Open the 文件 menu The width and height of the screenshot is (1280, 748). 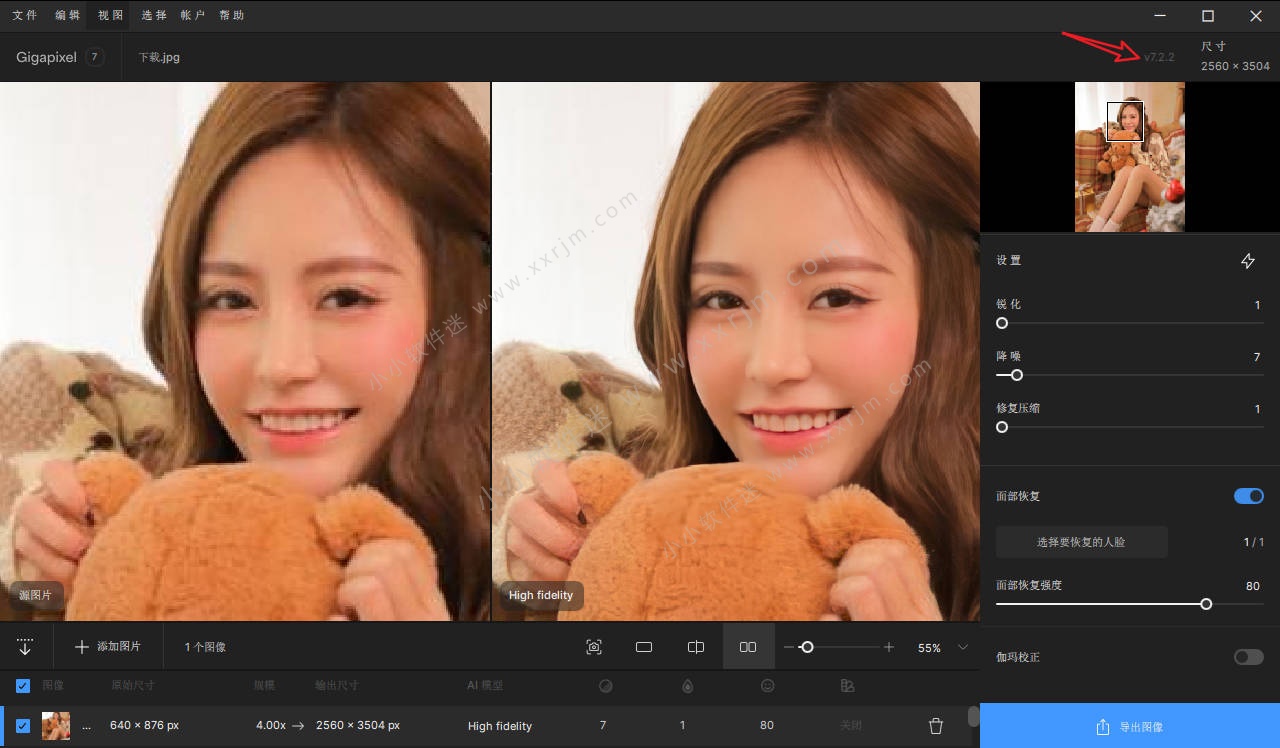[25, 15]
